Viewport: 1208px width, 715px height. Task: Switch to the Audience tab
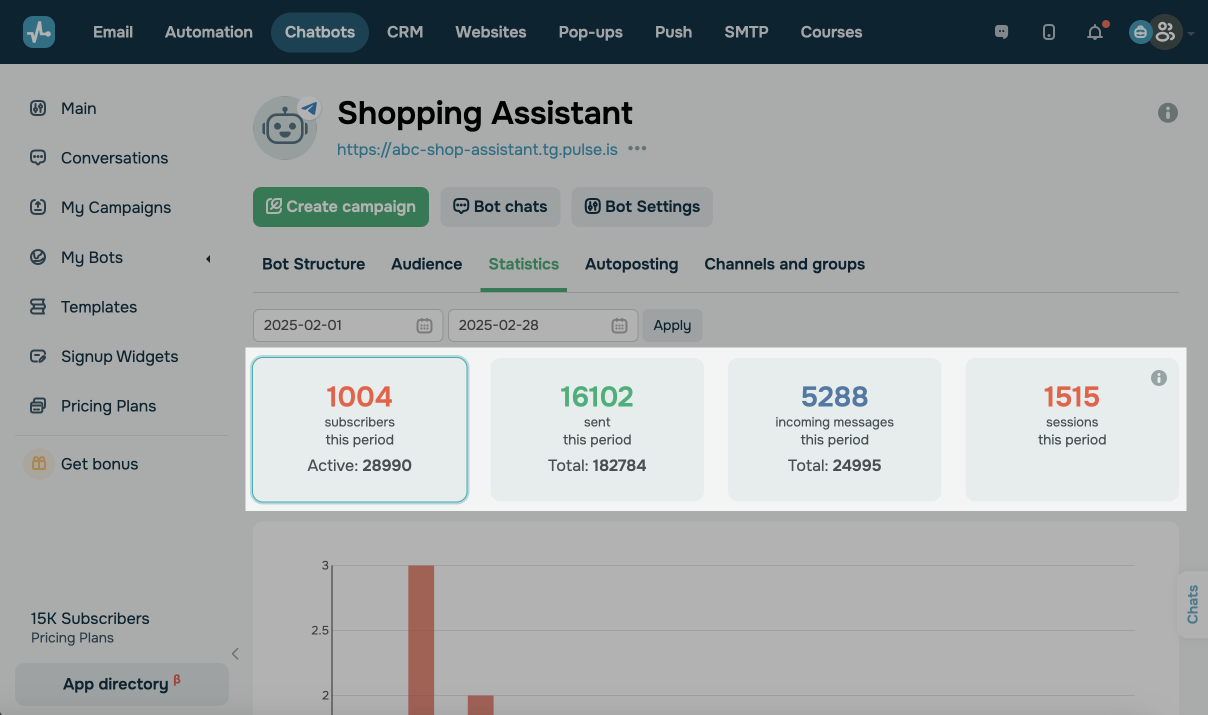426,264
